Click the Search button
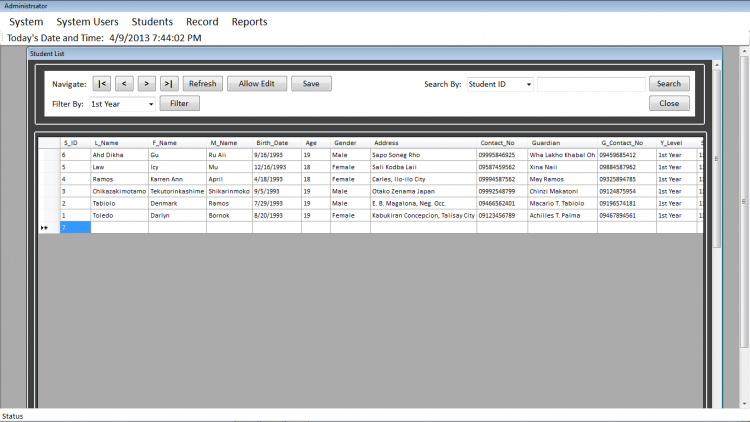This screenshot has height=422, width=750. (x=669, y=84)
